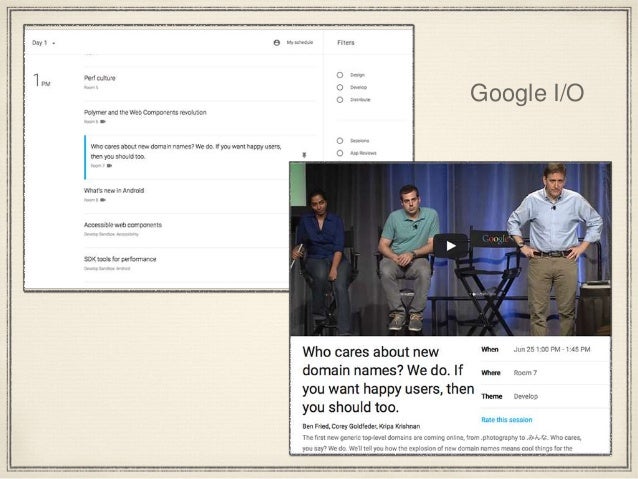Image resolution: width=638 pixels, height=479 pixels.
Task: Play the session video
Action: pyautogui.click(x=450, y=246)
